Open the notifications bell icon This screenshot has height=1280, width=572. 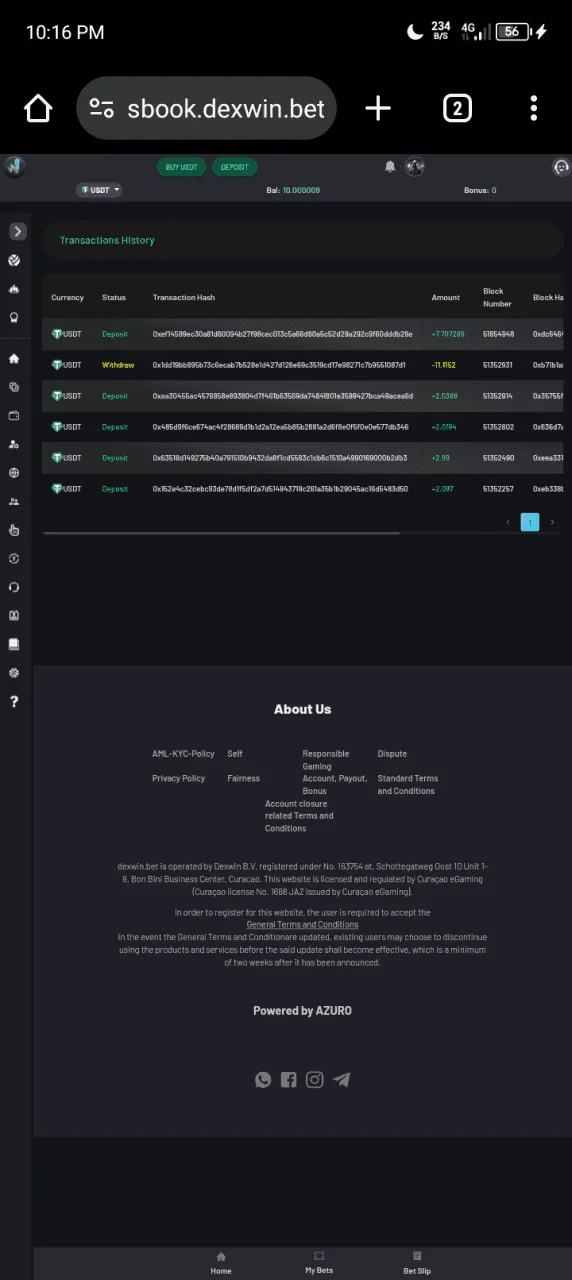click(390, 167)
